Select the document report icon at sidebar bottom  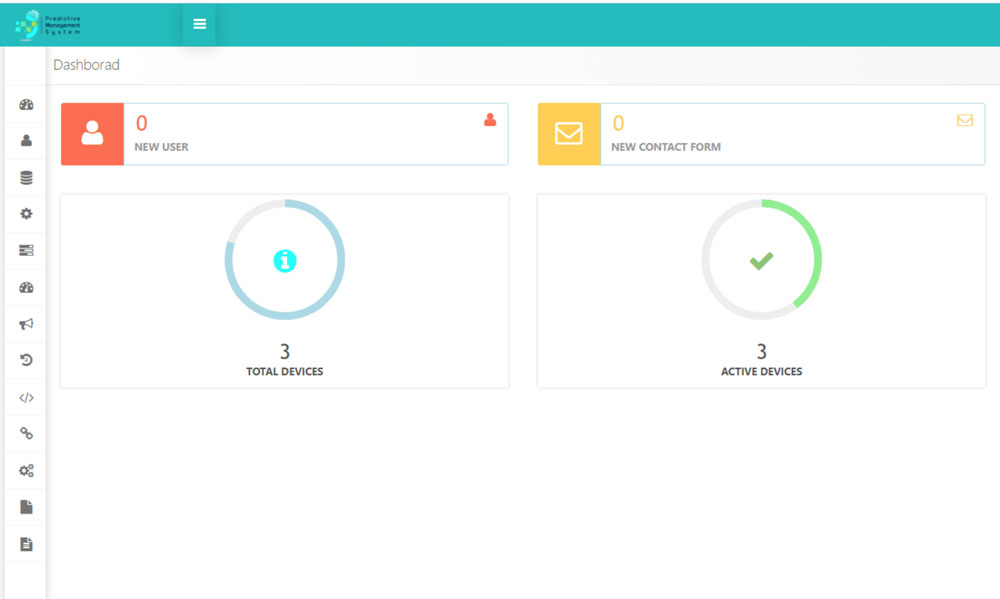pyautogui.click(x=25, y=543)
